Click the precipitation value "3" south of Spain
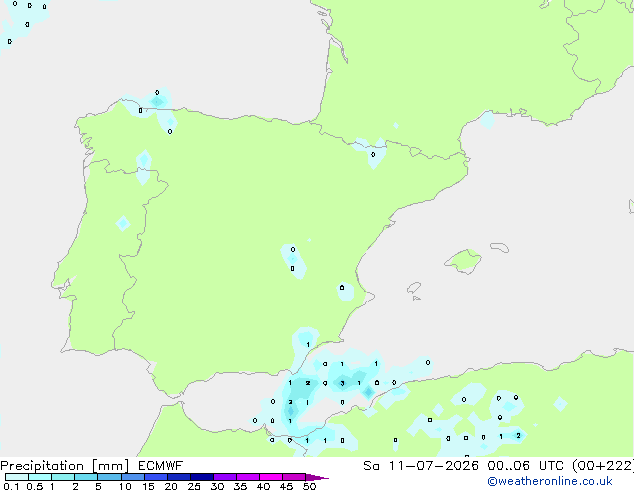The width and height of the screenshot is (634, 490). [x=342, y=383]
